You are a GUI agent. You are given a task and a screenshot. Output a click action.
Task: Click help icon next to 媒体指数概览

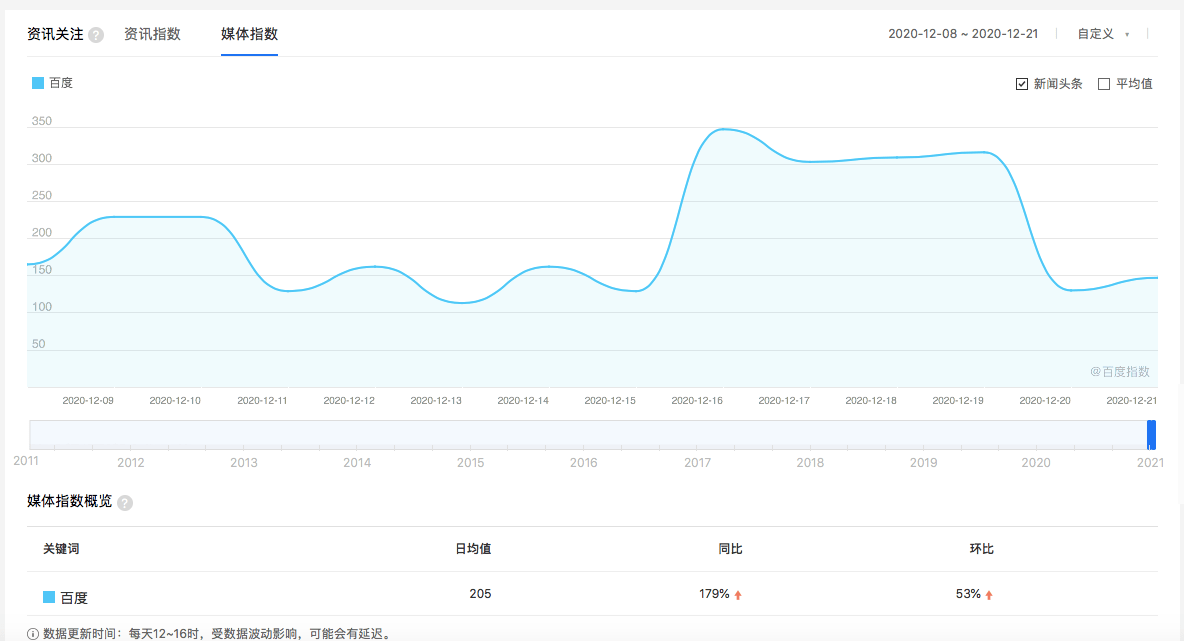click(125, 503)
